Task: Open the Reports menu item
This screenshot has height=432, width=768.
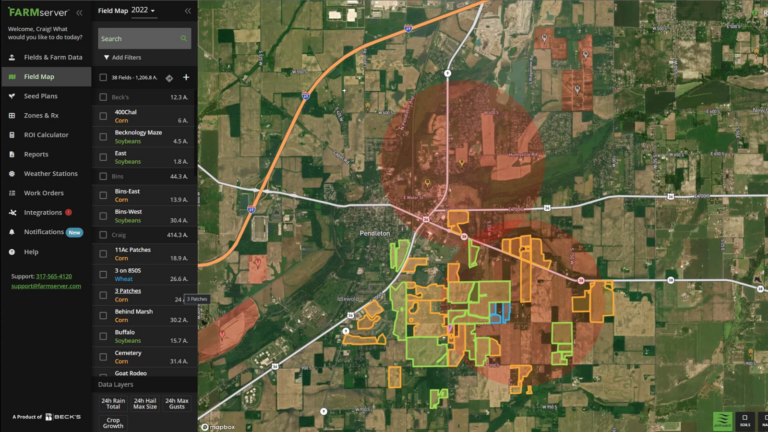Action: pos(36,154)
